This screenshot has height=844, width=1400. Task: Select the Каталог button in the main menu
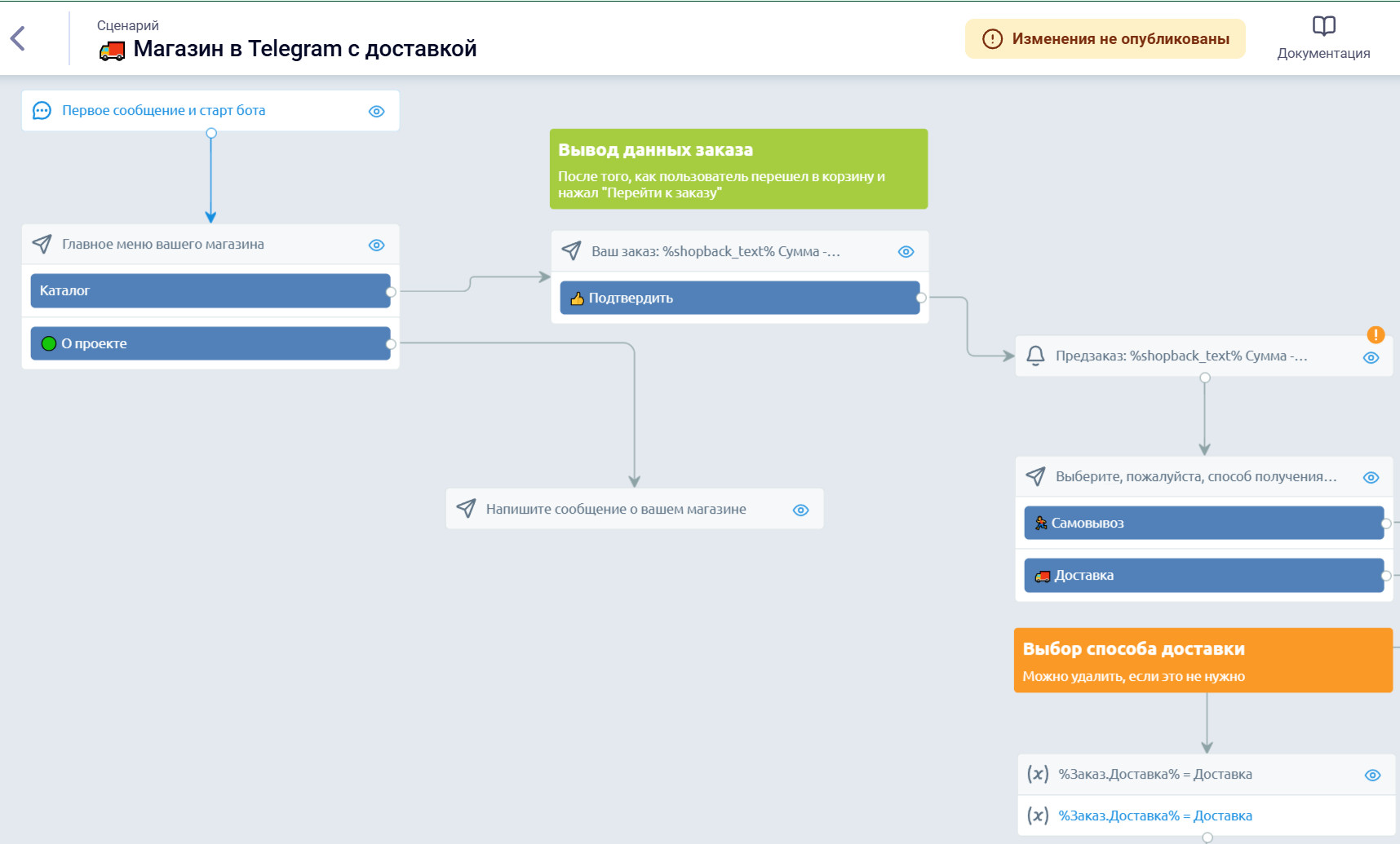click(210, 291)
